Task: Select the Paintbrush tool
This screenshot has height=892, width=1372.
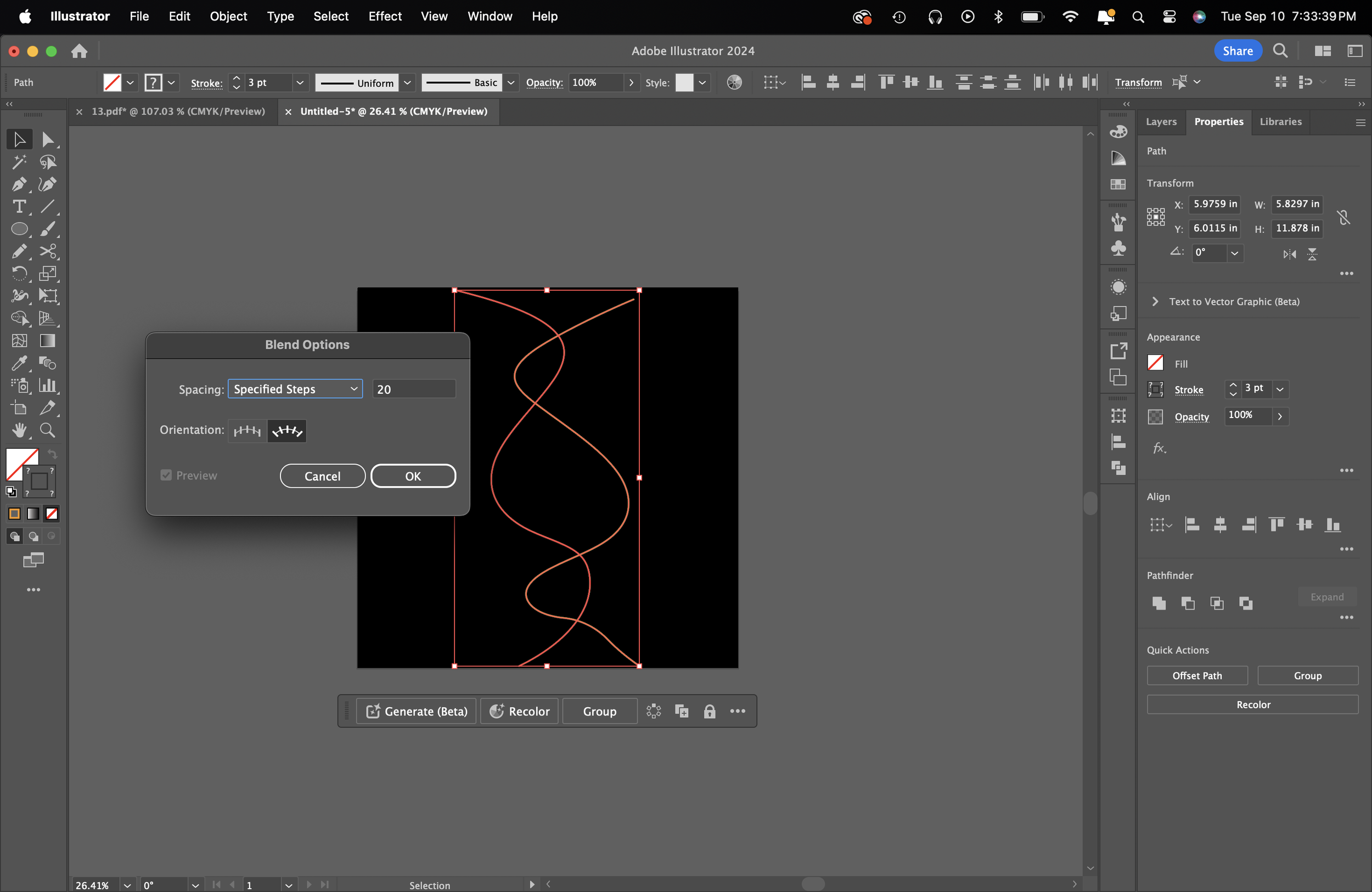Action: (x=48, y=229)
